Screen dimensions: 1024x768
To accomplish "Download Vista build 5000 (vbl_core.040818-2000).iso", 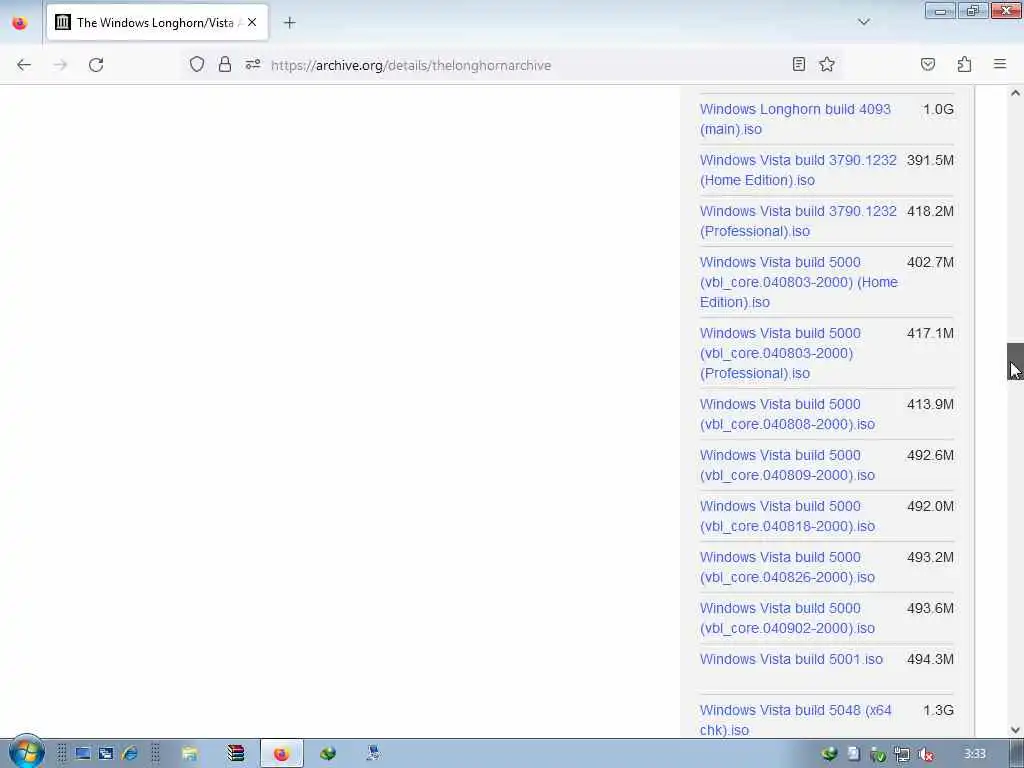I will click(x=787, y=516).
